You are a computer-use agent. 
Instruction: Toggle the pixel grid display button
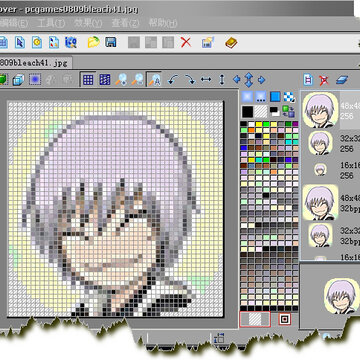coord(88,80)
